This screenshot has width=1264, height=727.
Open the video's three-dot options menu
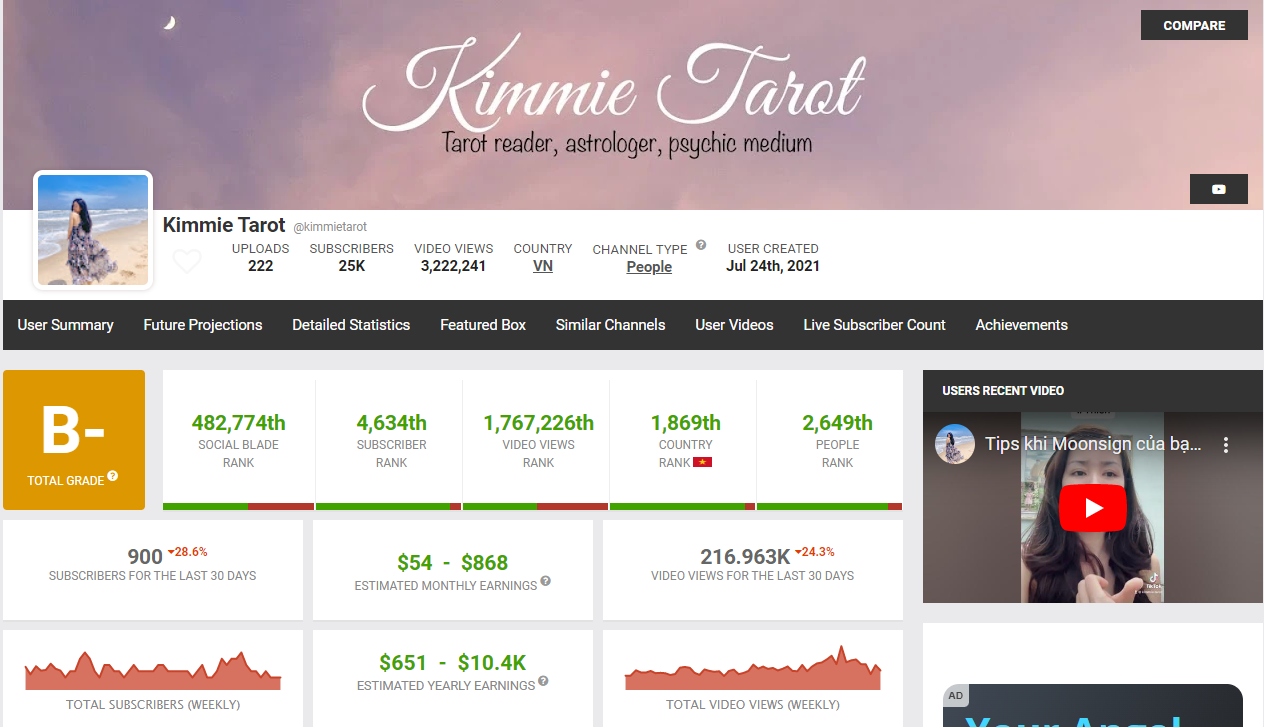click(x=1226, y=445)
